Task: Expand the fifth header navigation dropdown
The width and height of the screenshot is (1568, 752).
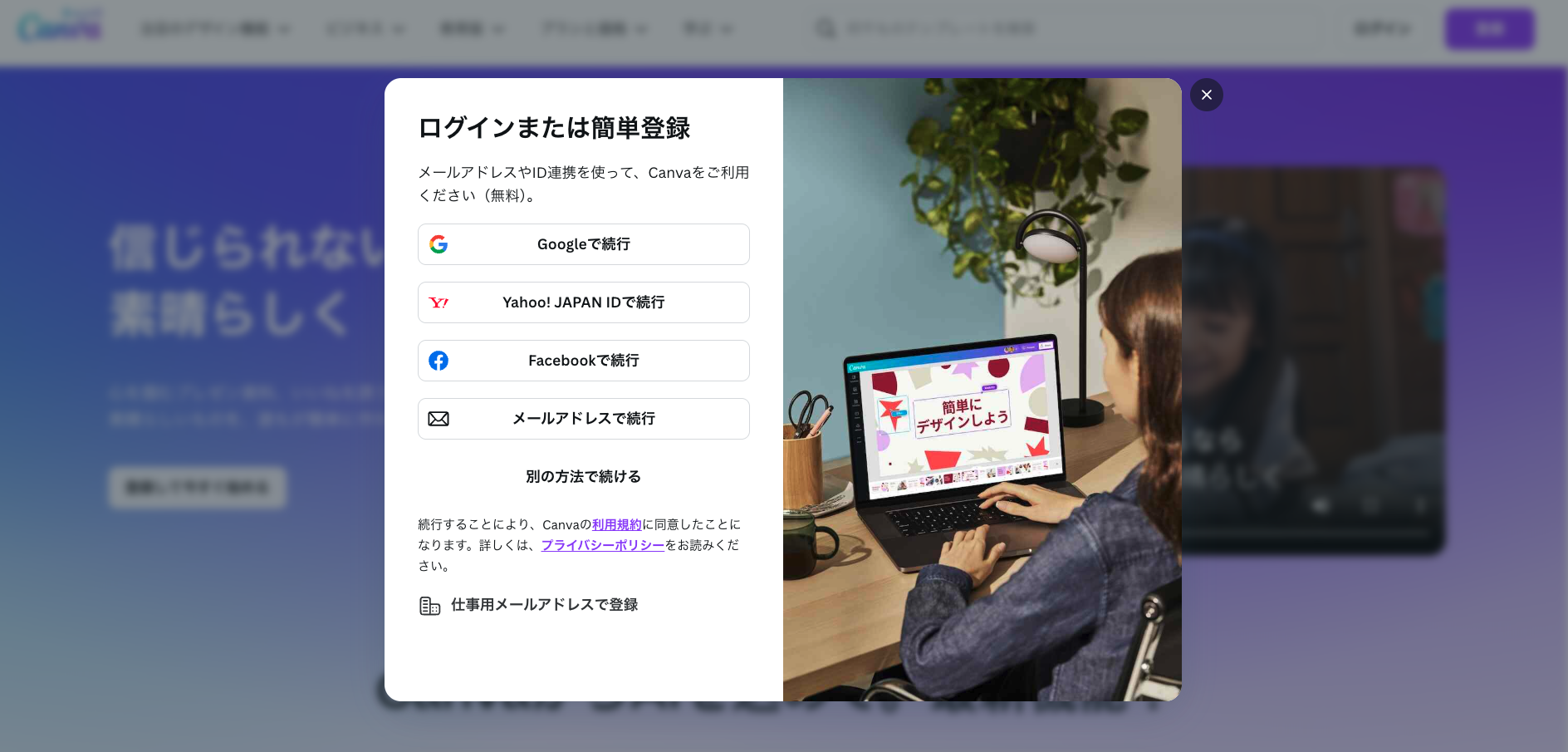Action: pos(708,29)
